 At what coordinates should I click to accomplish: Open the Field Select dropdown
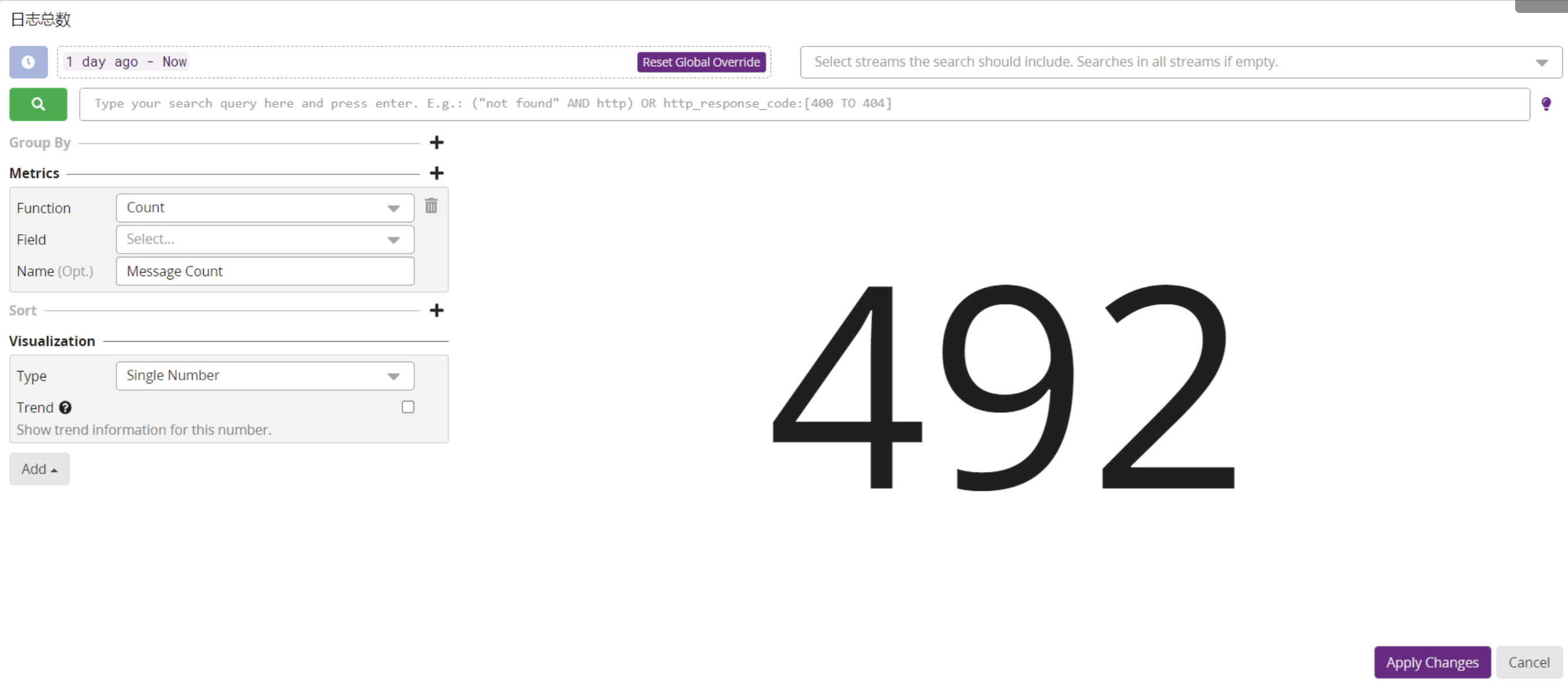coord(265,240)
